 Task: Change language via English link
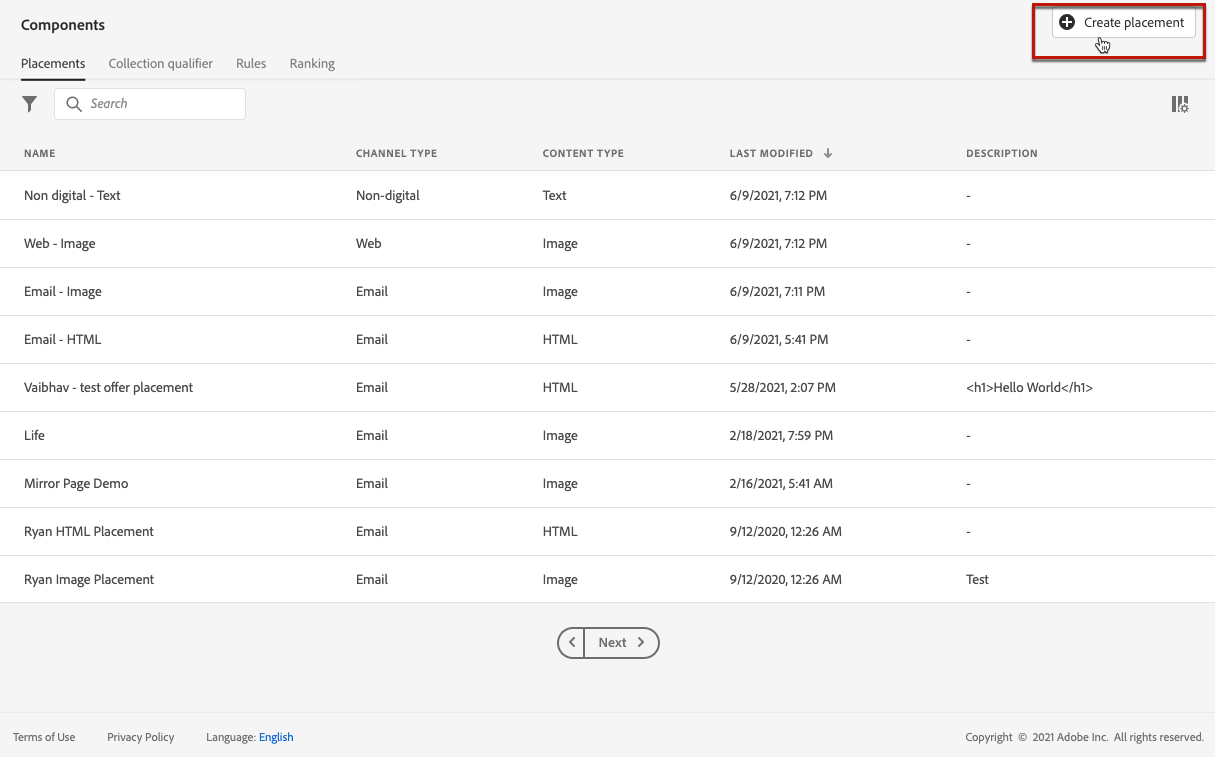pyautogui.click(x=276, y=737)
